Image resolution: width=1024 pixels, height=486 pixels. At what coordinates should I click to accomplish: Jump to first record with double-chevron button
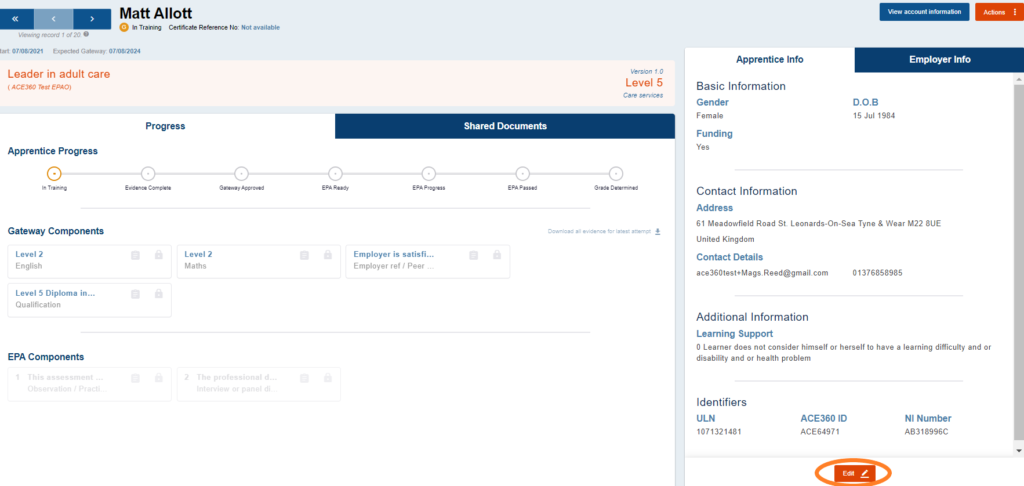tap(15, 19)
